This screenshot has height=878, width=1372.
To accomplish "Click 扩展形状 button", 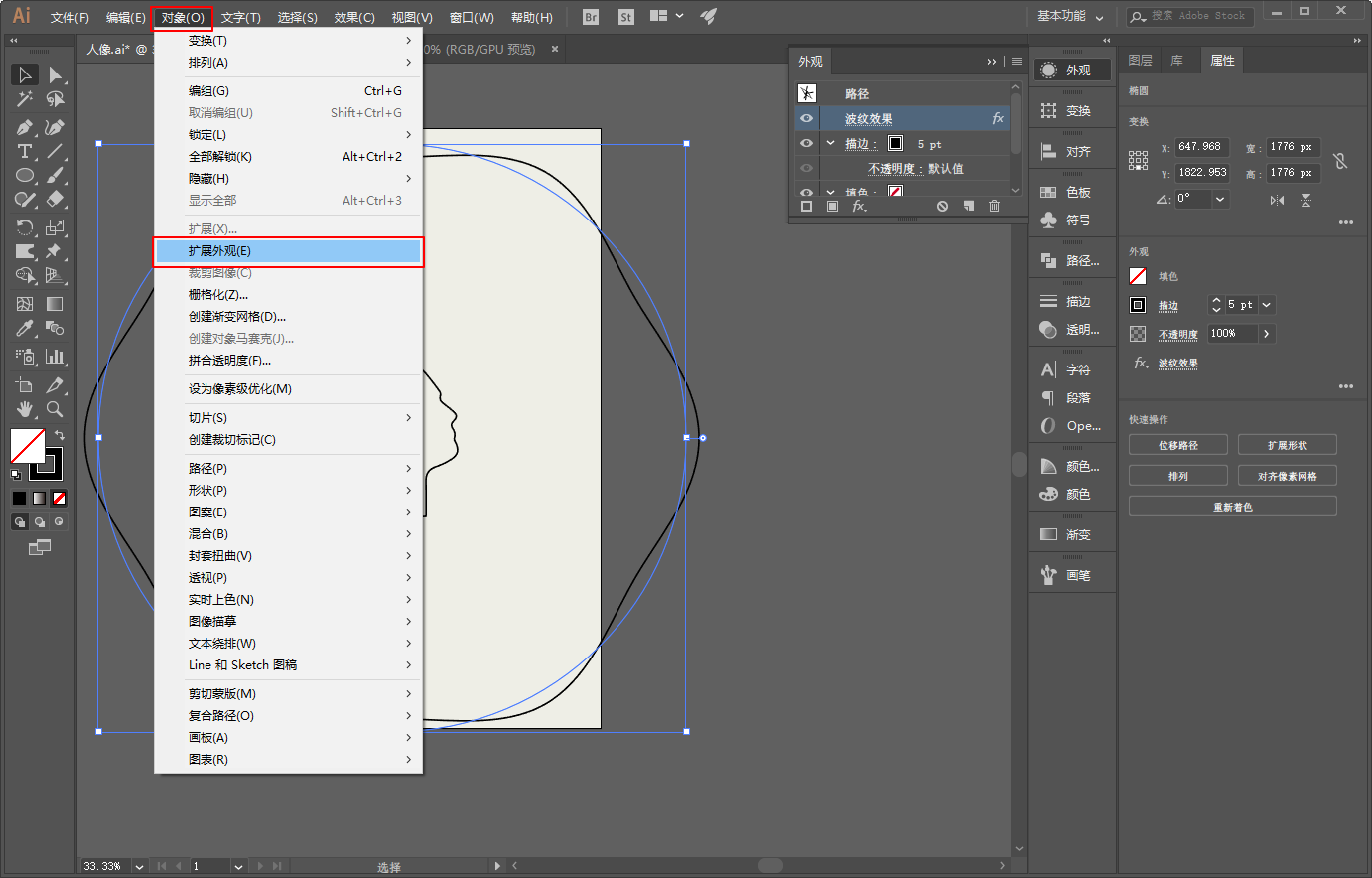I will 1287,445.
